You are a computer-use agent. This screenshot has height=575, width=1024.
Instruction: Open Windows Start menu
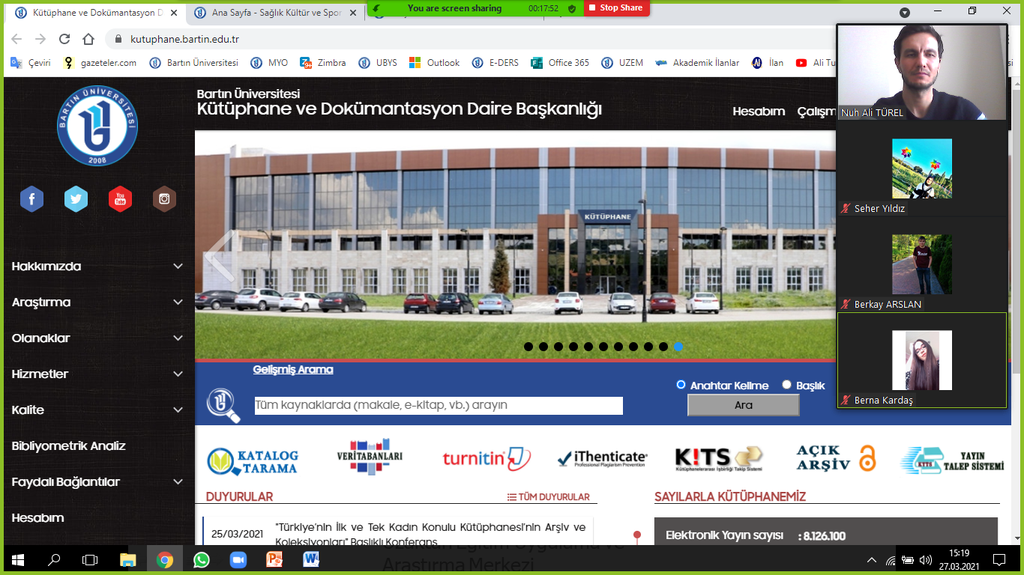click(x=18, y=560)
